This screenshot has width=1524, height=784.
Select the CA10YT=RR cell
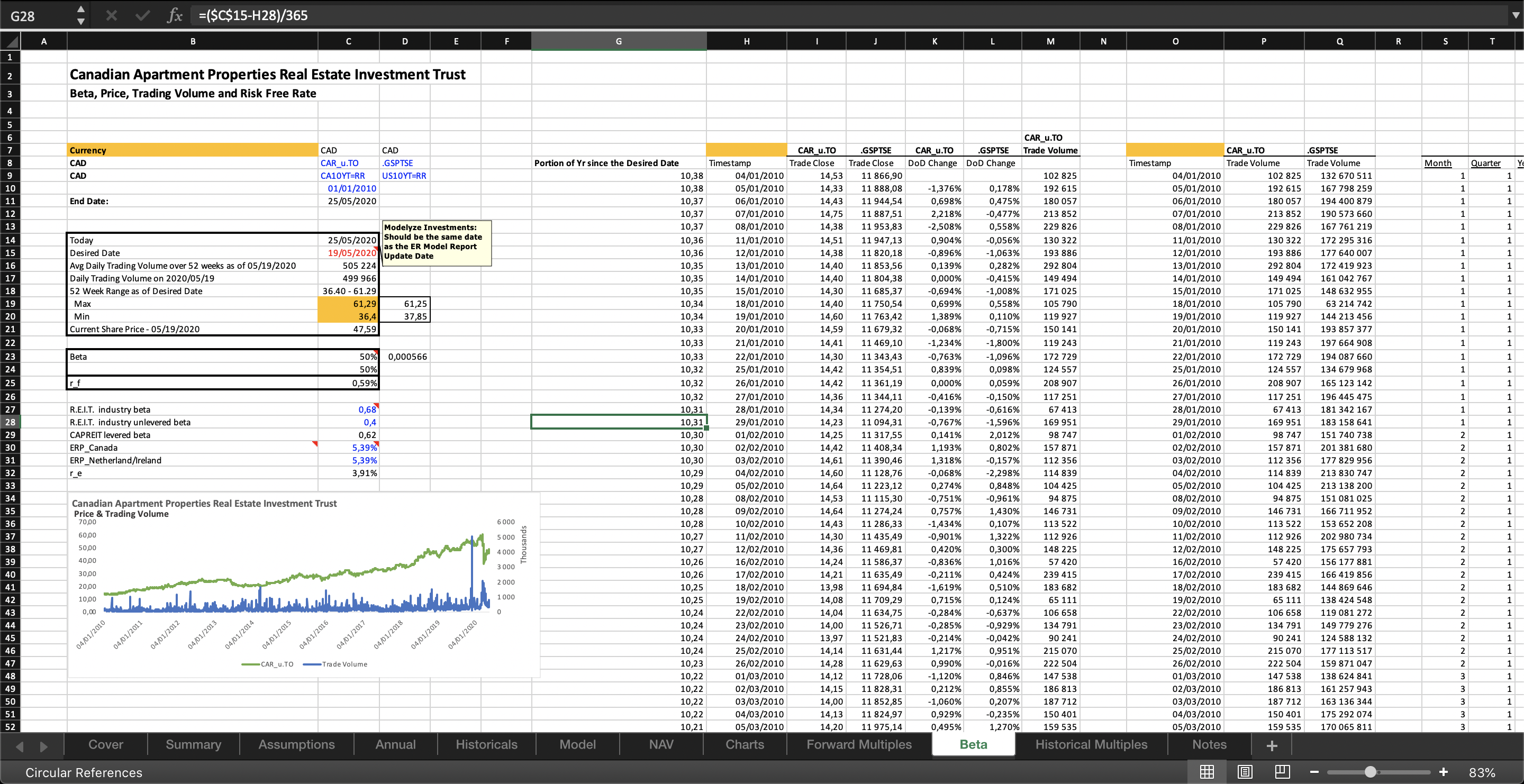tap(349, 176)
